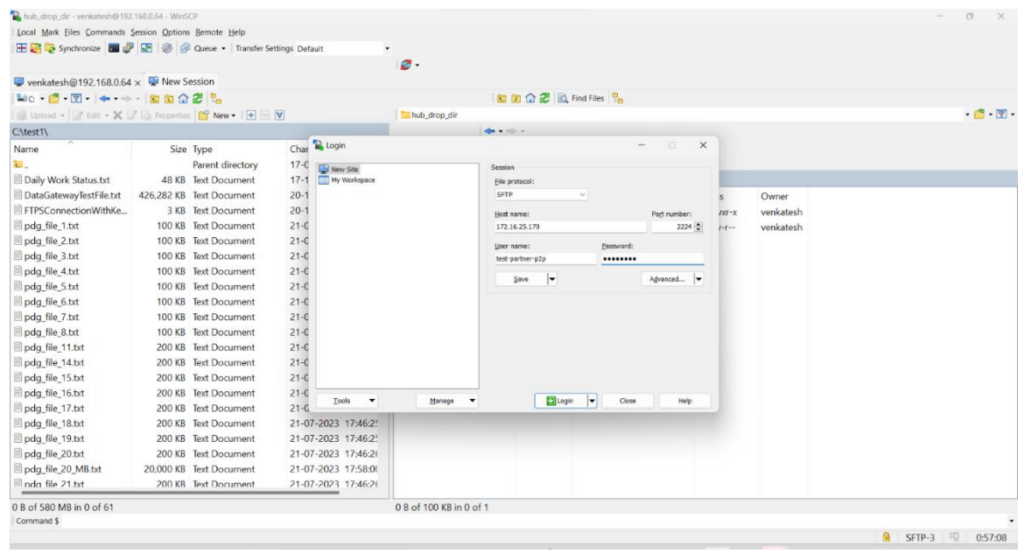Expand the Advanced button dropdown arrow
This screenshot has height=553, width=1024.
(x=698, y=279)
